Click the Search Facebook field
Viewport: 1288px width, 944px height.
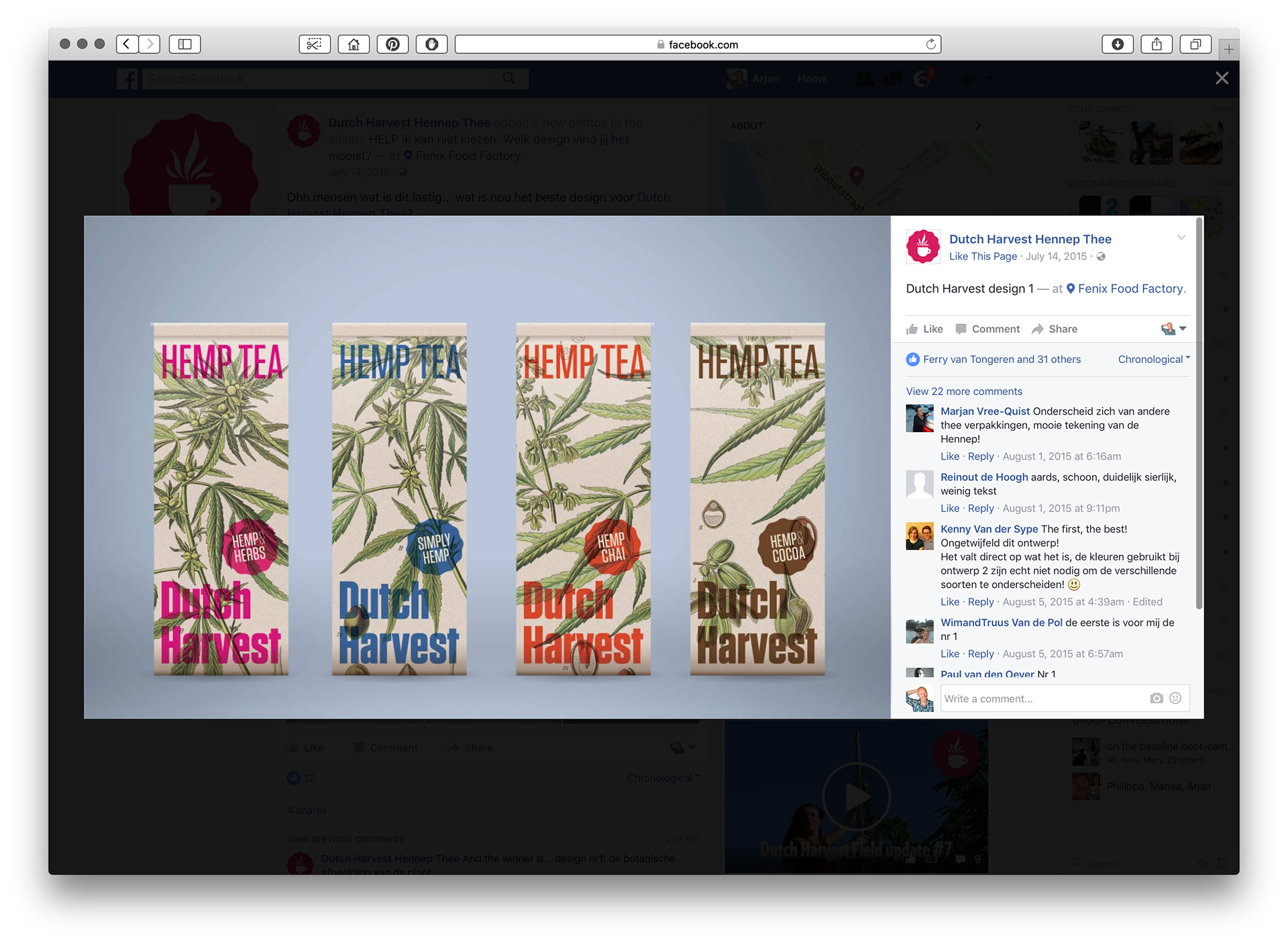[322, 78]
